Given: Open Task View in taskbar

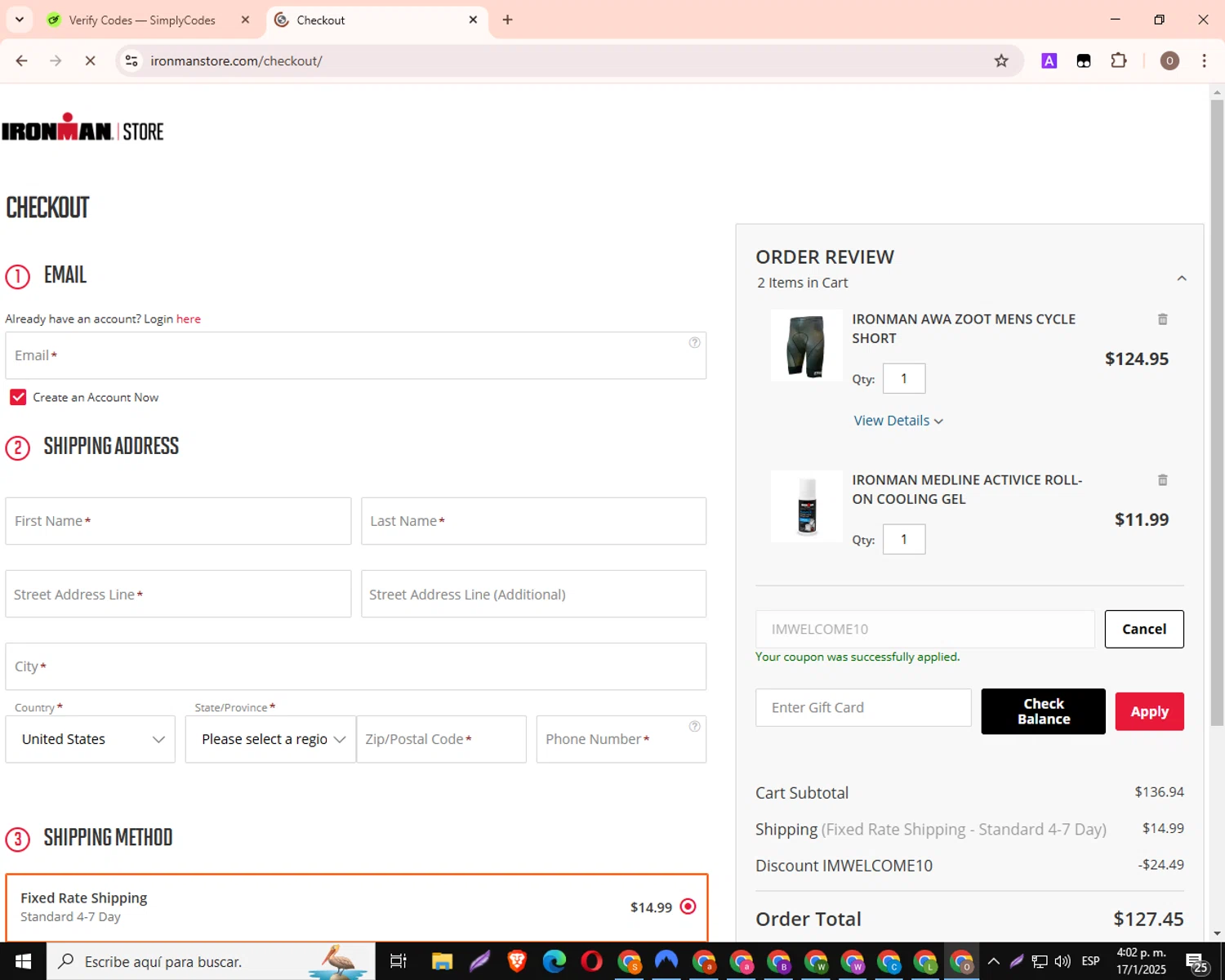Looking at the screenshot, I should [x=399, y=961].
